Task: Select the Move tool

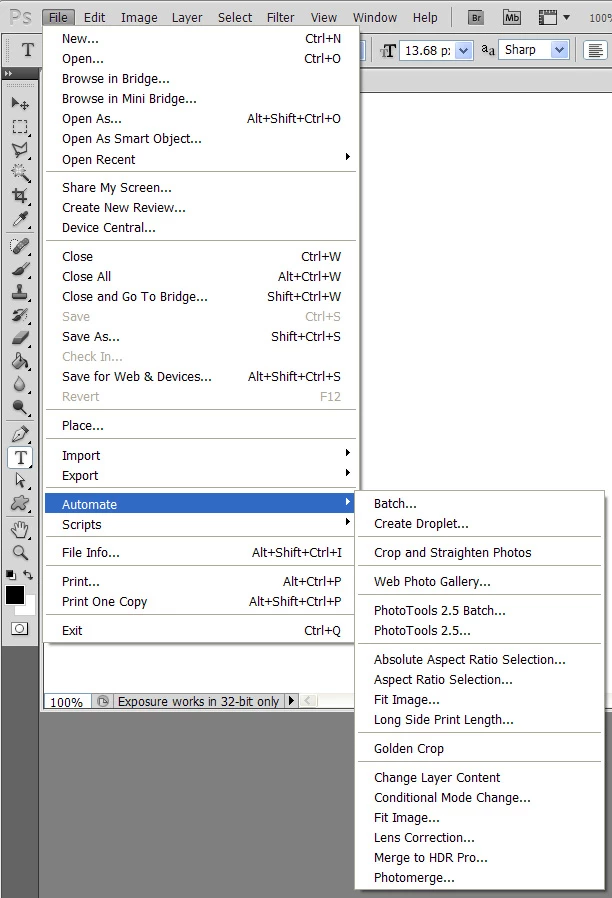Action: pos(20,104)
